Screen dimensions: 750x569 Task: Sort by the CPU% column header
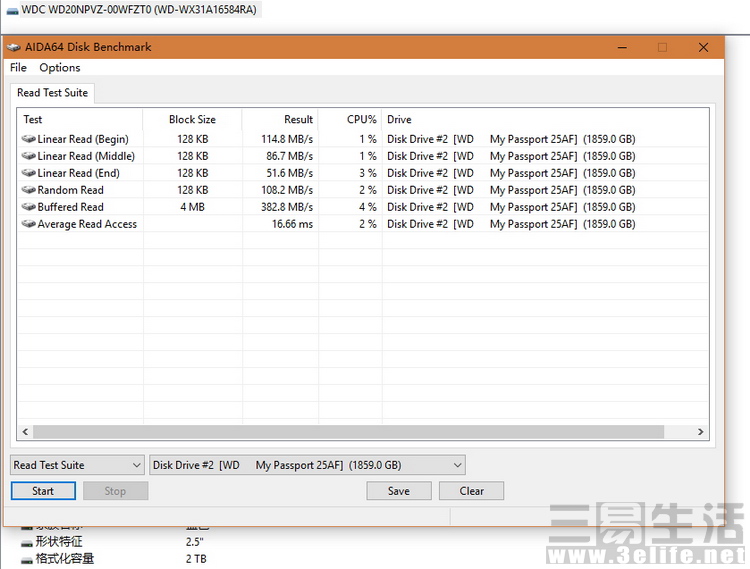coord(350,120)
